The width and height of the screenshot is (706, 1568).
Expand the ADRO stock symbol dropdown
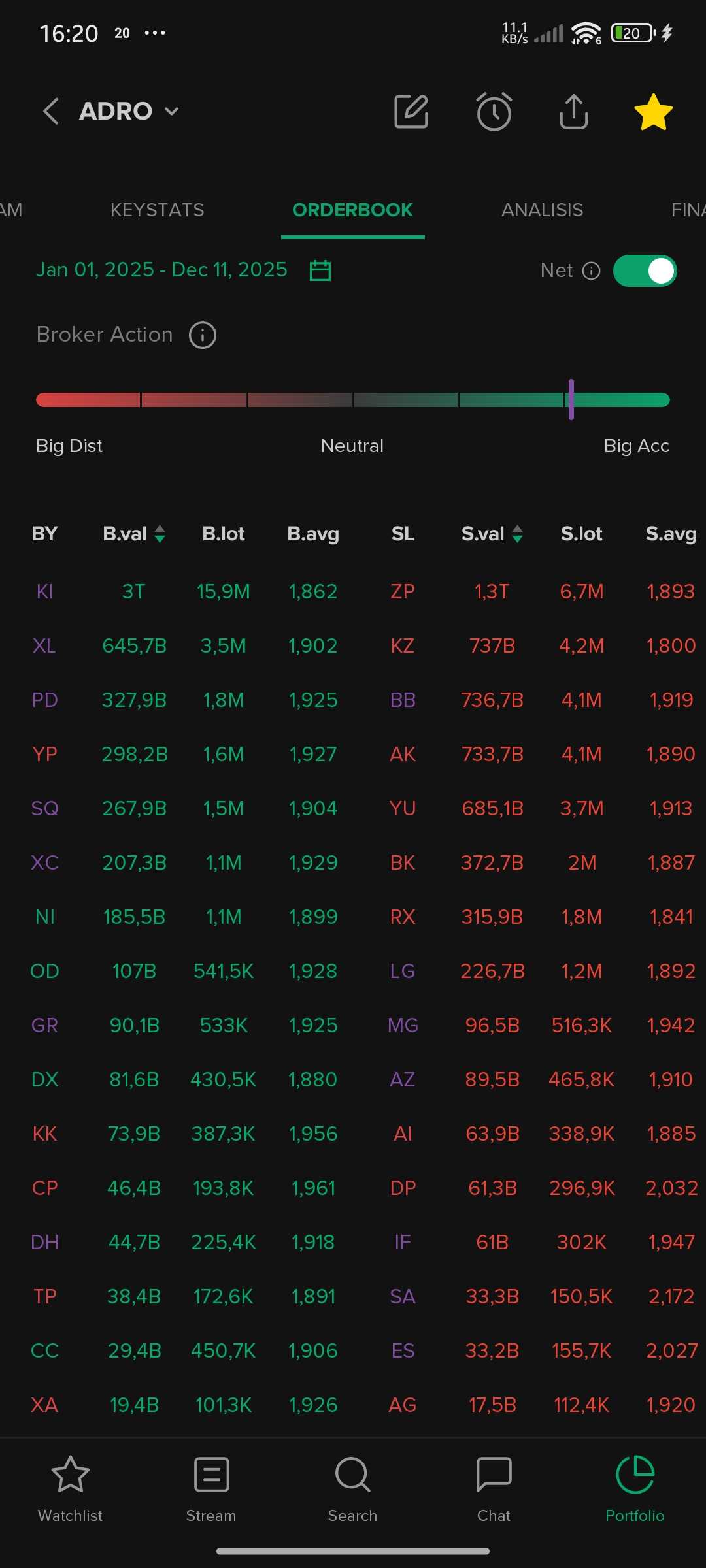(171, 112)
